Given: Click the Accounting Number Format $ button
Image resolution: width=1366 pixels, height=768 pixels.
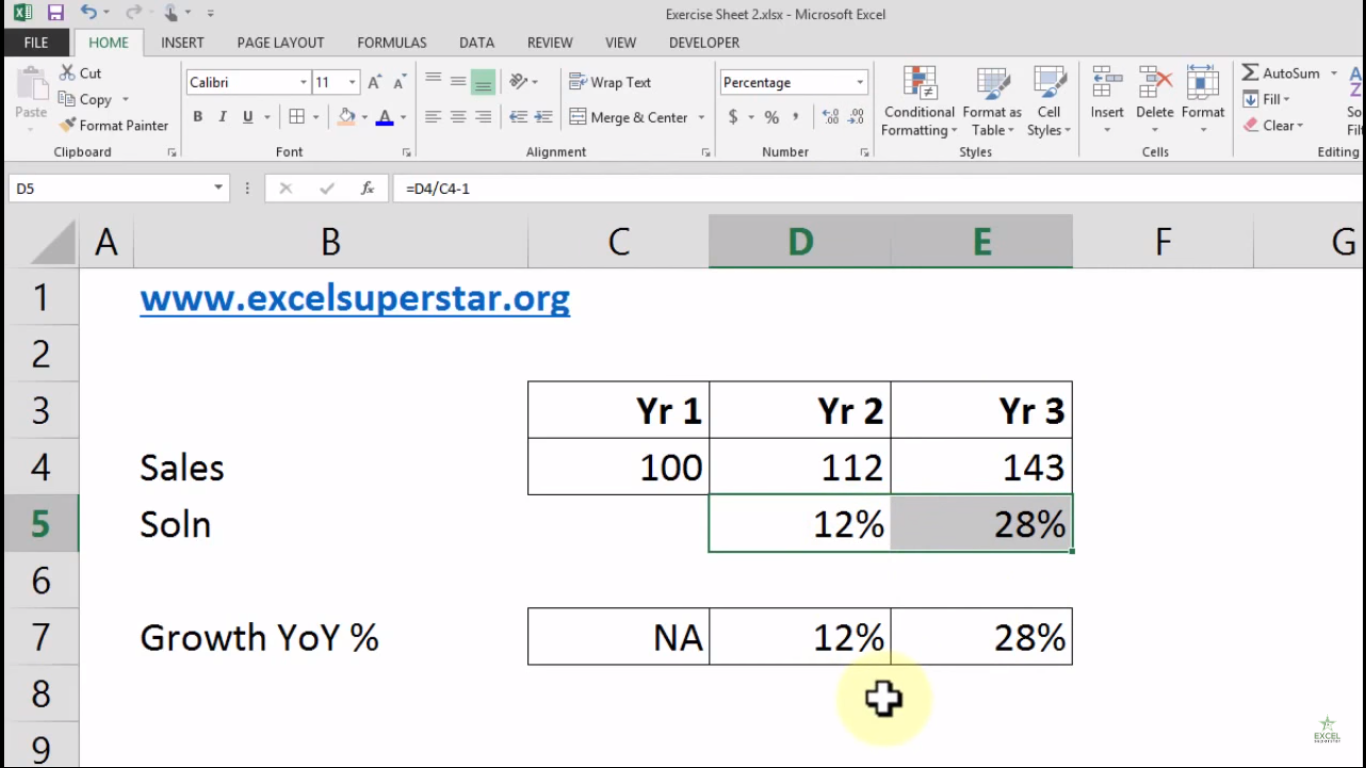Looking at the screenshot, I should click(x=733, y=117).
